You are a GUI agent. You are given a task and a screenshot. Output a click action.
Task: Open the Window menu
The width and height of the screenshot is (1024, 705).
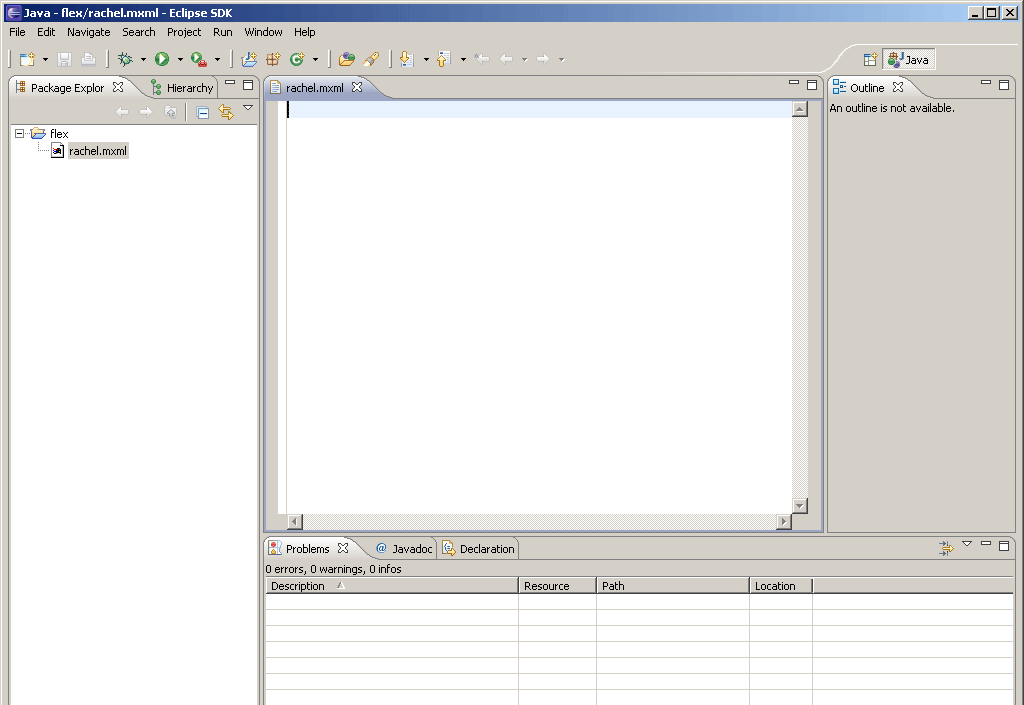[x=263, y=32]
